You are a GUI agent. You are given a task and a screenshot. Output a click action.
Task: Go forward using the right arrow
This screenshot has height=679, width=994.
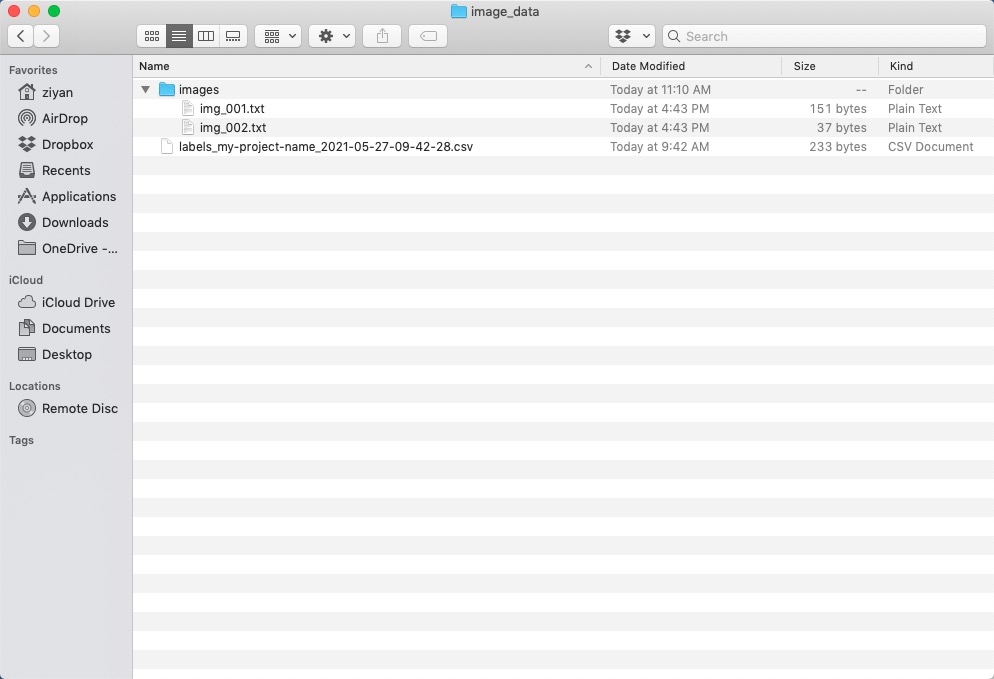point(46,36)
